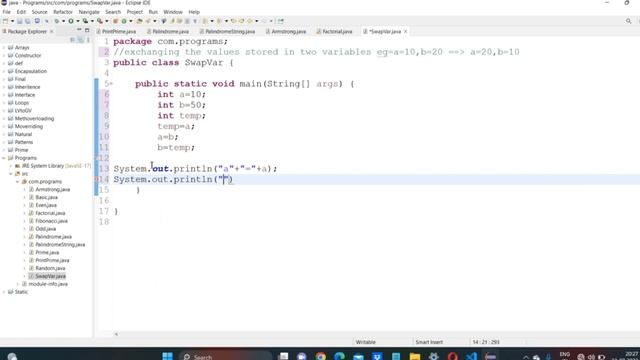Click the editor horizontal scrollbar left arrow

(116, 334)
